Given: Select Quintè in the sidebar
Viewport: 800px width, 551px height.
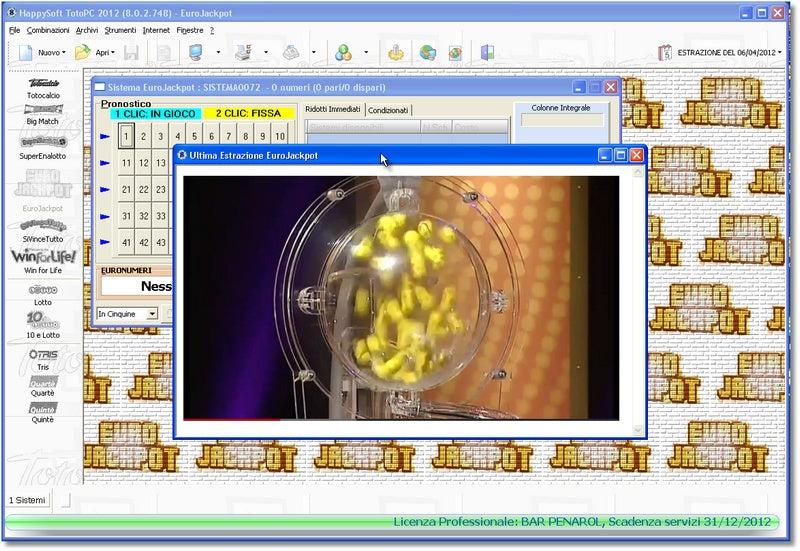Looking at the screenshot, I should [x=43, y=413].
